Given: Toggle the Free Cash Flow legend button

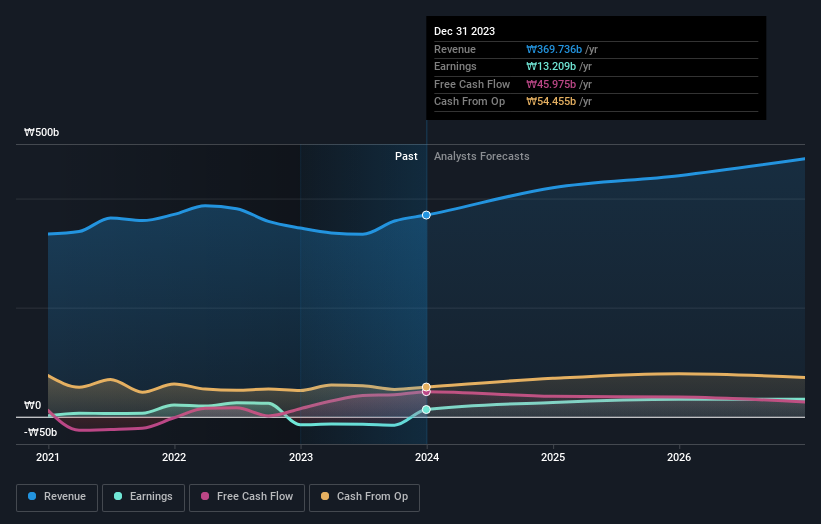Looking at the screenshot, I should click(x=247, y=497).
